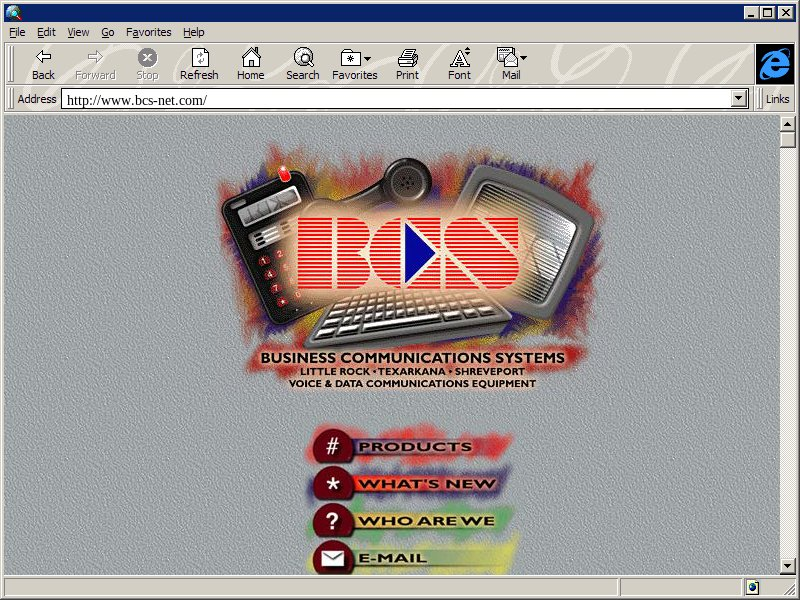Click the Internet Explorer logo icon
800x600 pixels.
point(774,64)
